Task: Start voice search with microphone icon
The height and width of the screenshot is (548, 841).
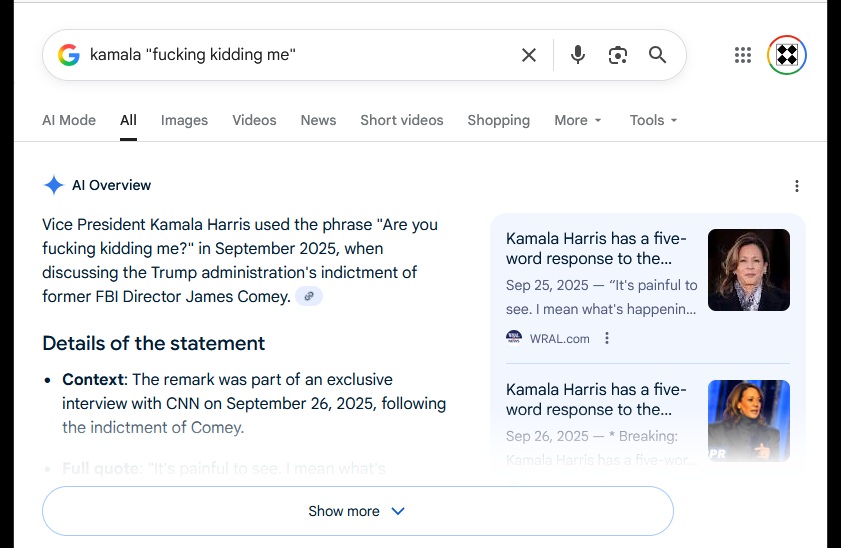Action: pyautogui.click(x=577, y=55)
